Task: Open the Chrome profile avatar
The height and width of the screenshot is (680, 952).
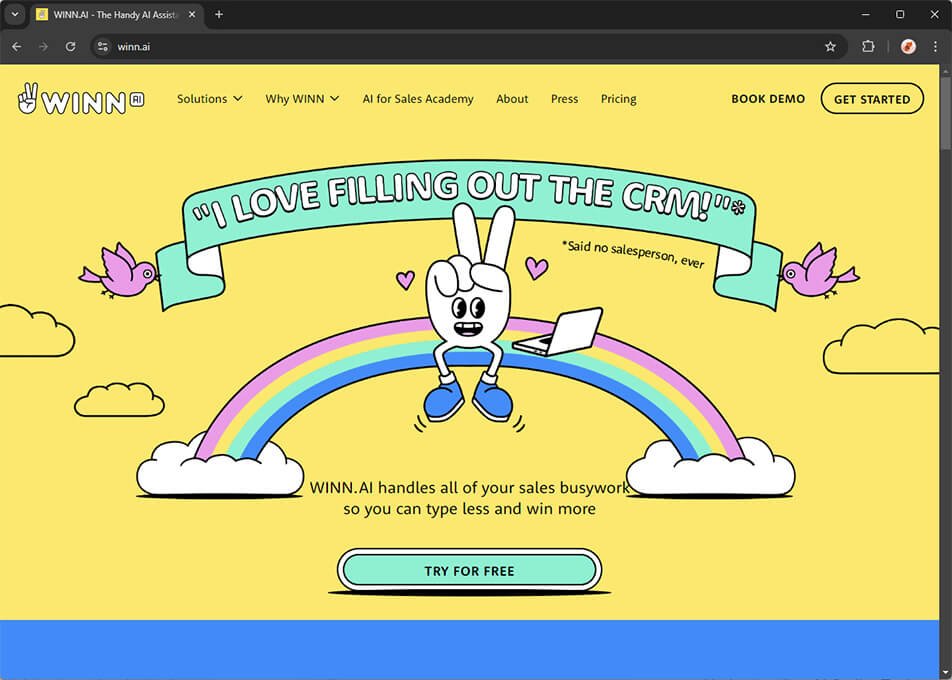Action: coord(908,47)
